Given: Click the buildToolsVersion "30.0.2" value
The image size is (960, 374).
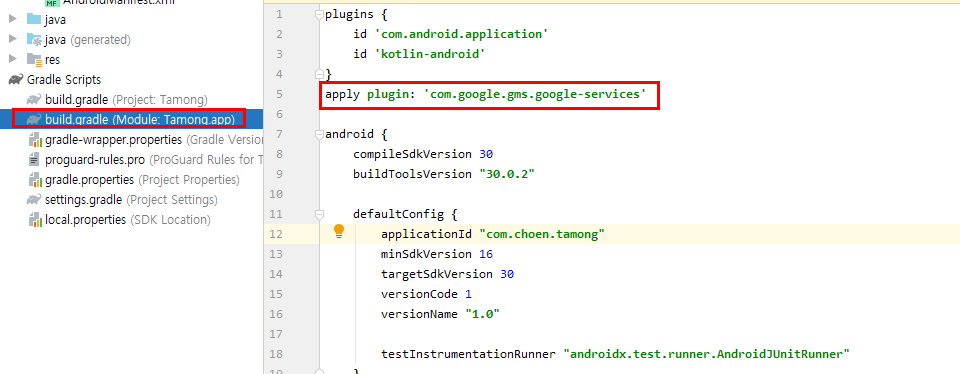Looking at the screenshot, I should click(507, 174).
